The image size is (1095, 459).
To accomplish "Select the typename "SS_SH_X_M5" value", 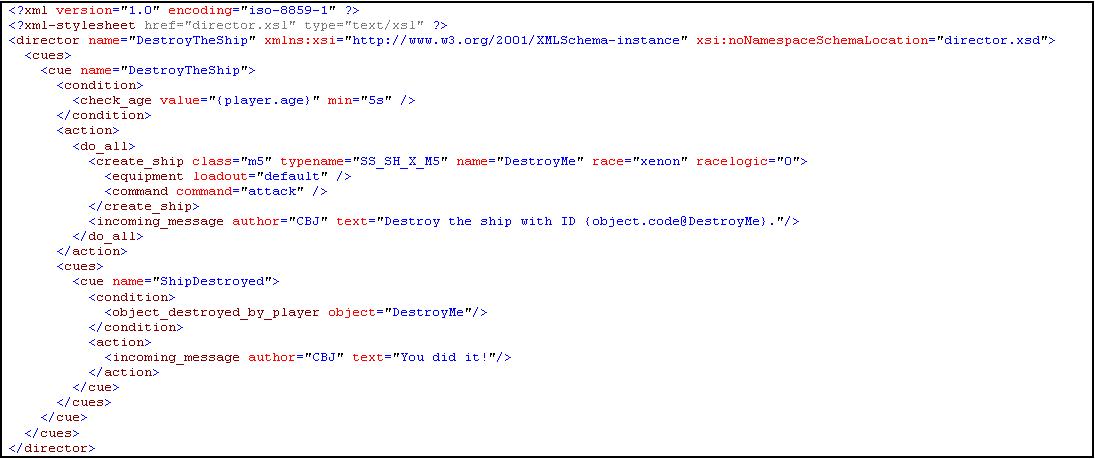I will tap(398, 161).
